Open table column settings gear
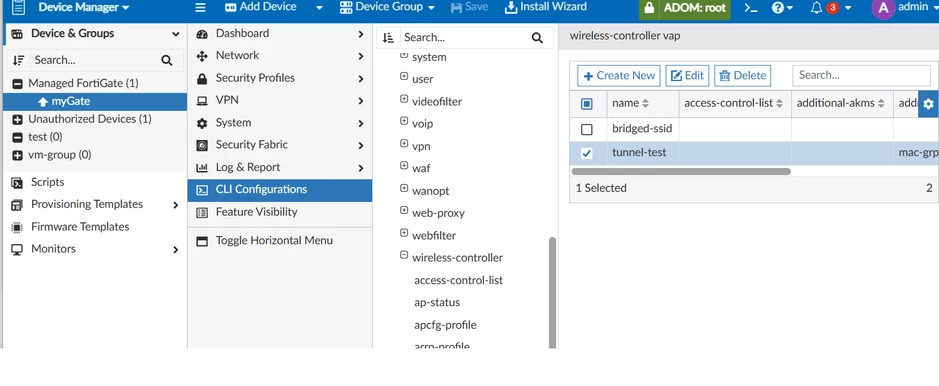The height and width of the screenshot is (386, 939). pos(928,104)
